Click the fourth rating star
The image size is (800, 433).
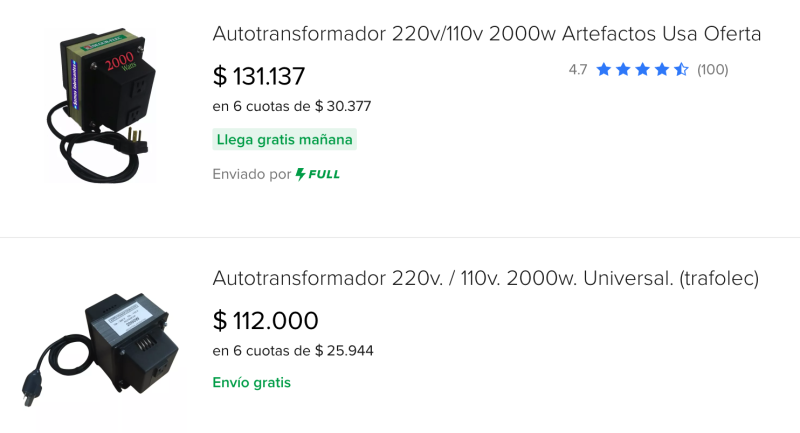point(661,70)
